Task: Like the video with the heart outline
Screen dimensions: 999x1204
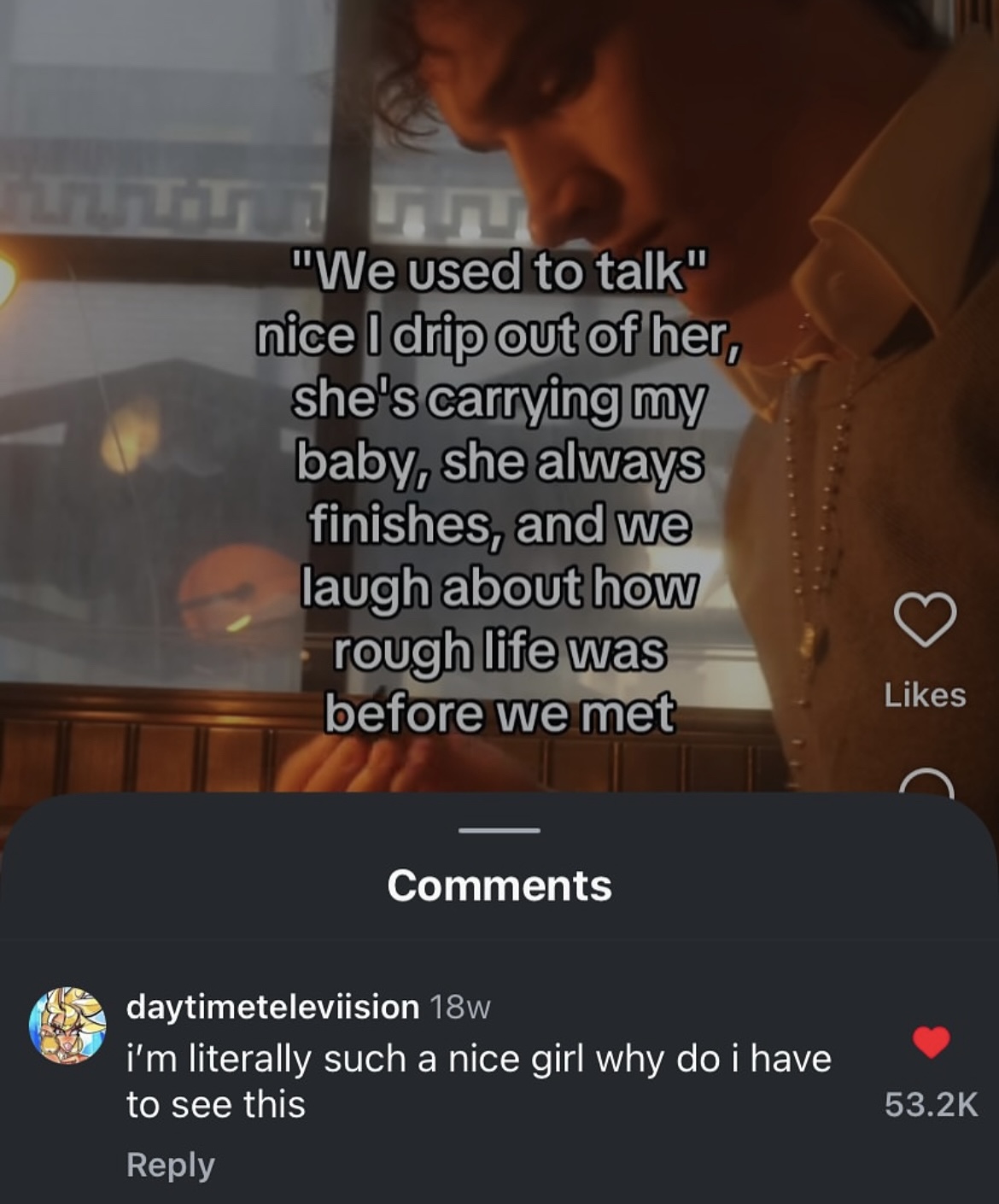Action: 925,618
